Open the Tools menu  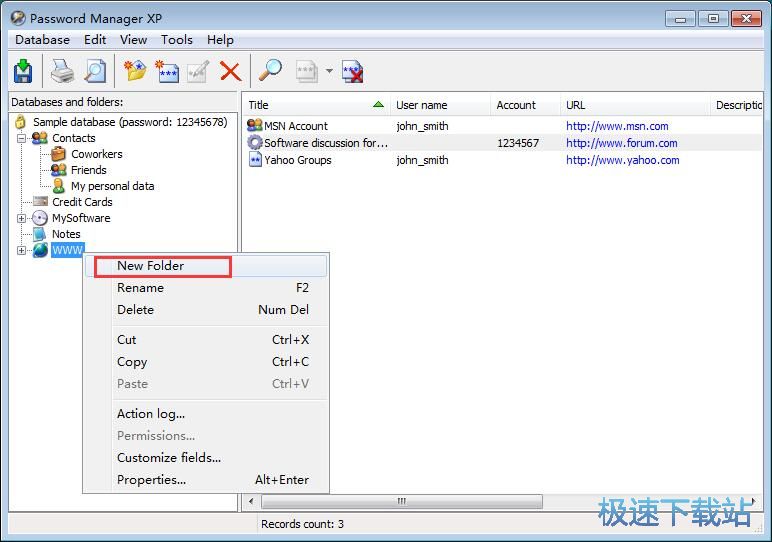177,40
